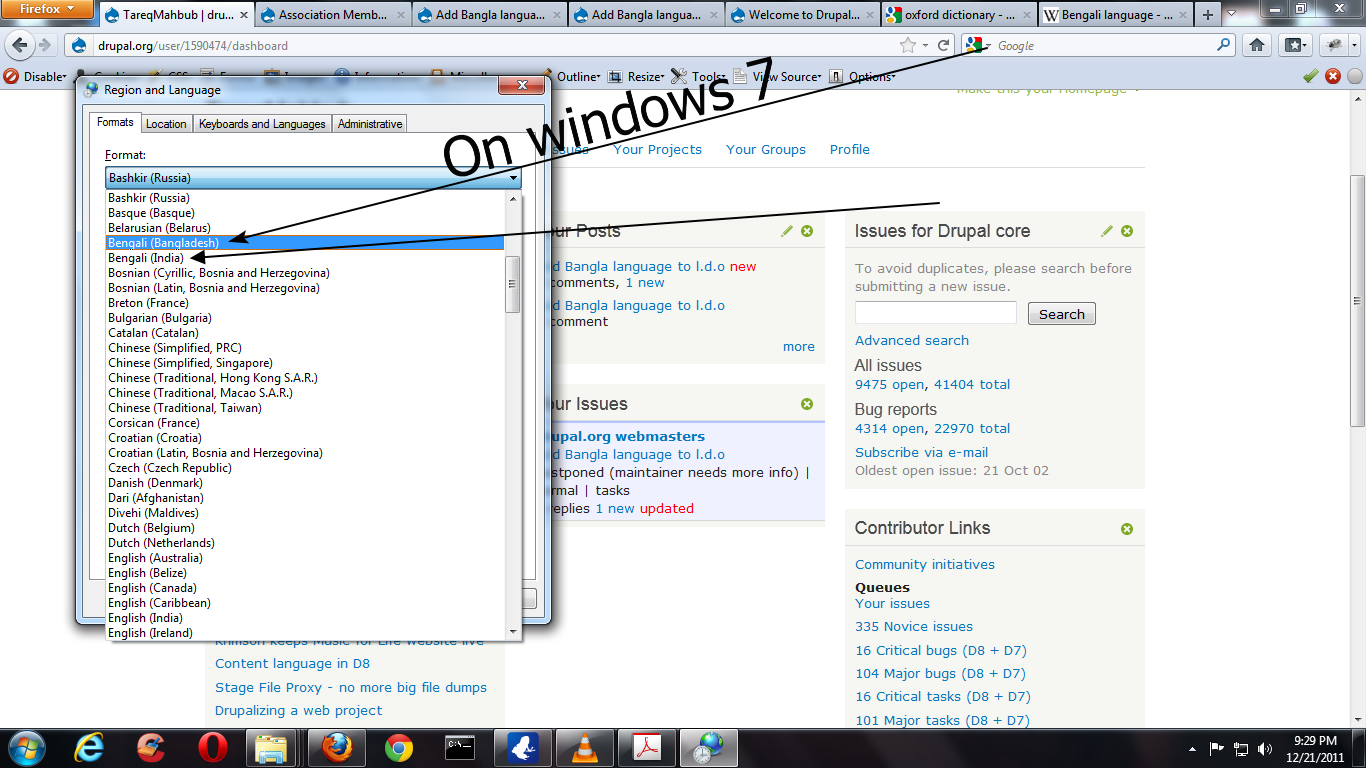1366x768 pixels.
Task: Edit the Issues for Drupal core block
Action: [1107, 231]
